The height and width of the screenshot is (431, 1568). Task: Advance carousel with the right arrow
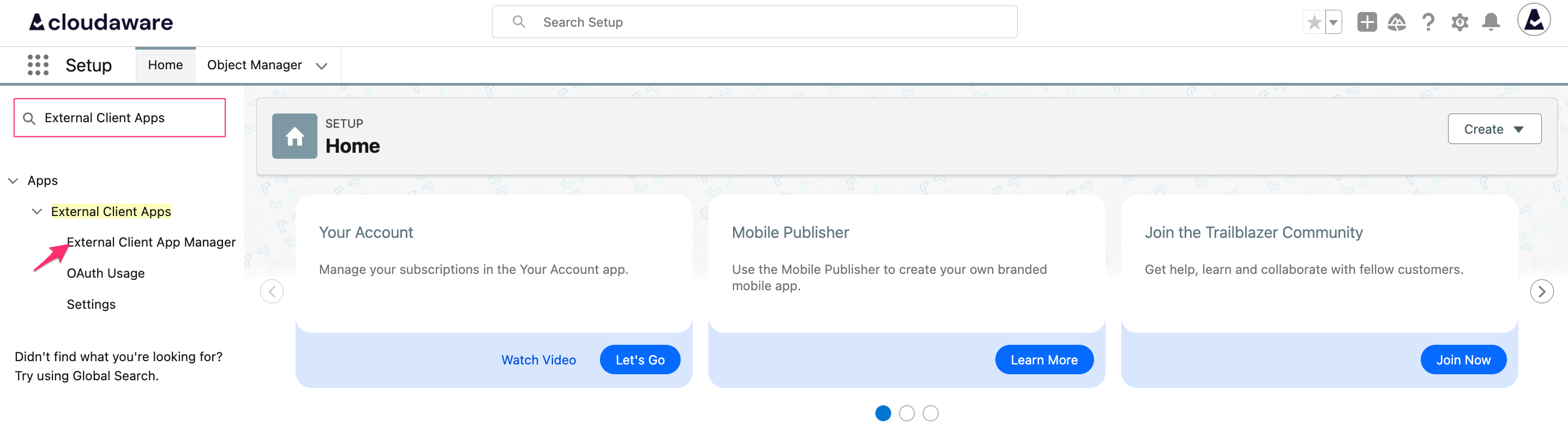point(1541,291)
